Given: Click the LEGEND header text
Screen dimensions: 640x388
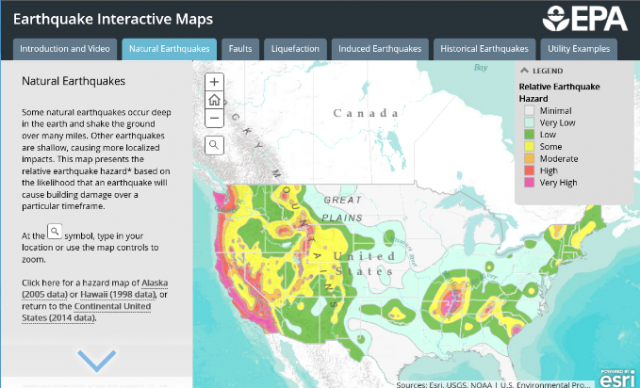Looking at the screenshot, I should (x=548, y=71).
